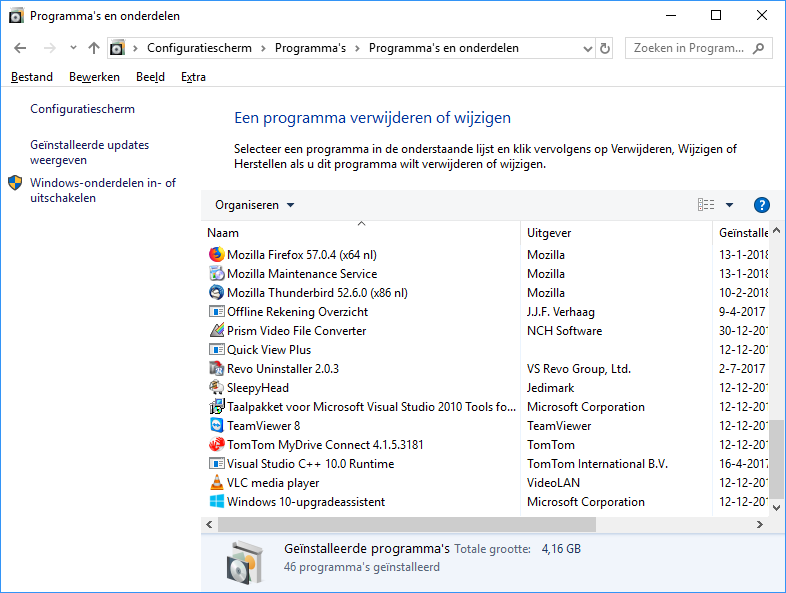
Task: Click install date 9-4-2017 cell
Action: pos(742,311)
